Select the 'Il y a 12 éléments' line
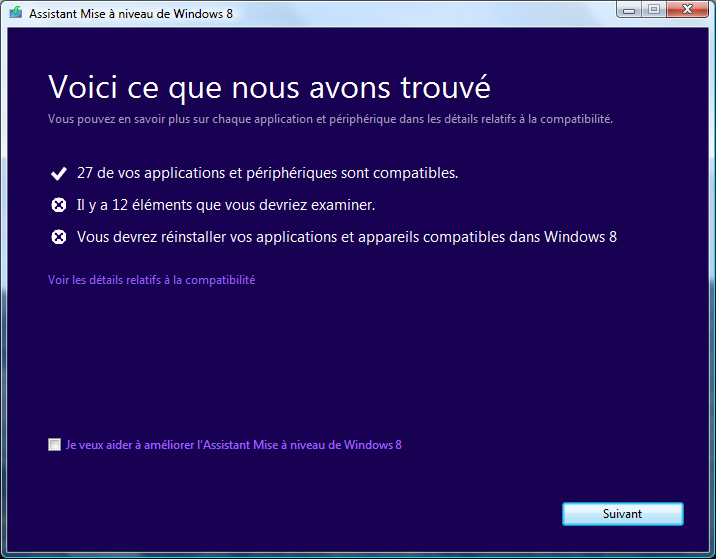This screenshot has height=560, width=717. (x=226, y=205)
